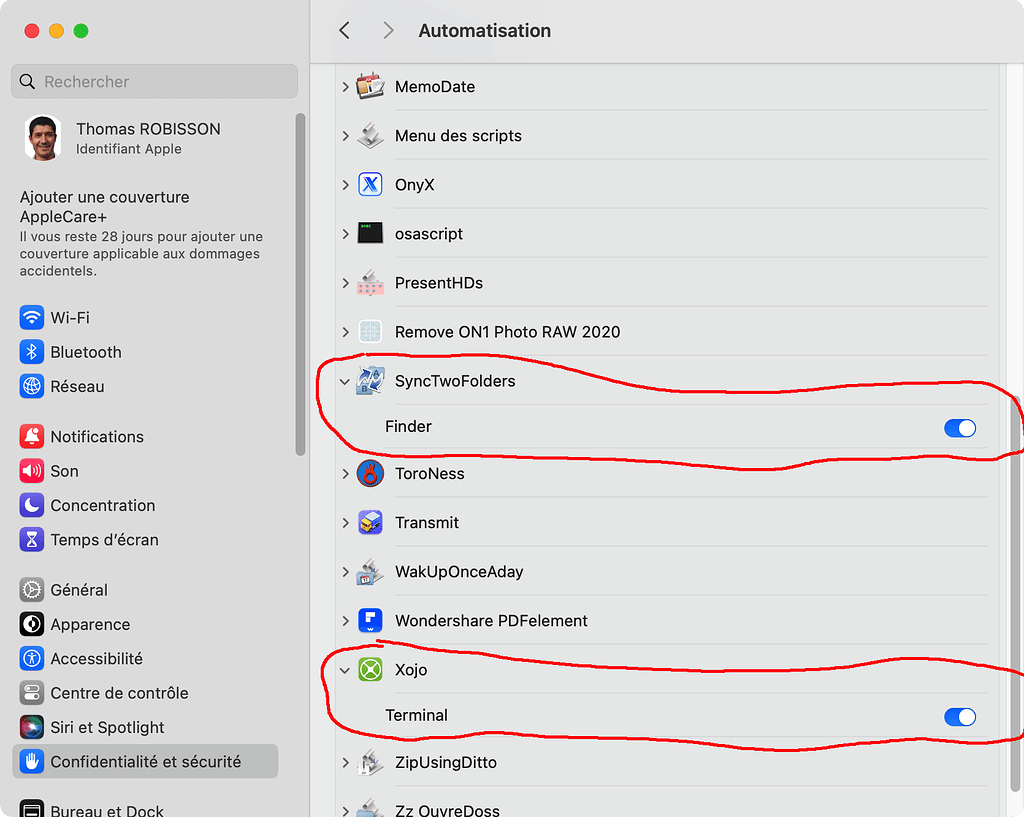Expand the ToroNess row chevron

(x=345, y=473)
